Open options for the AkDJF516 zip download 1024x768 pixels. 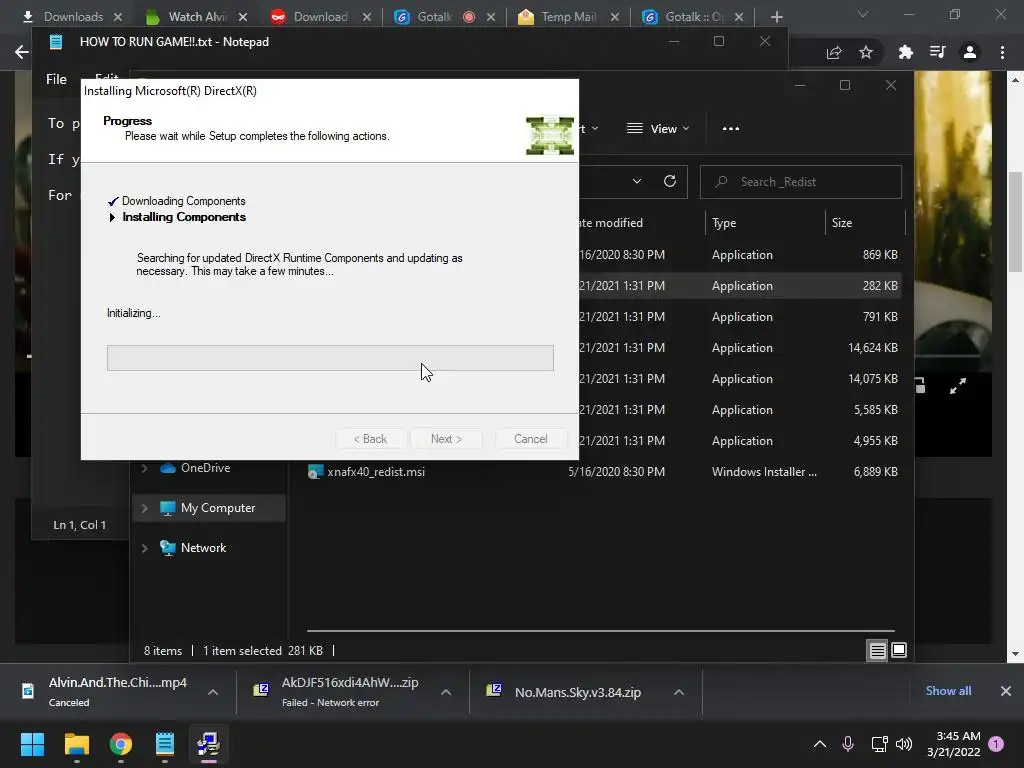click(x=446, y=692)
